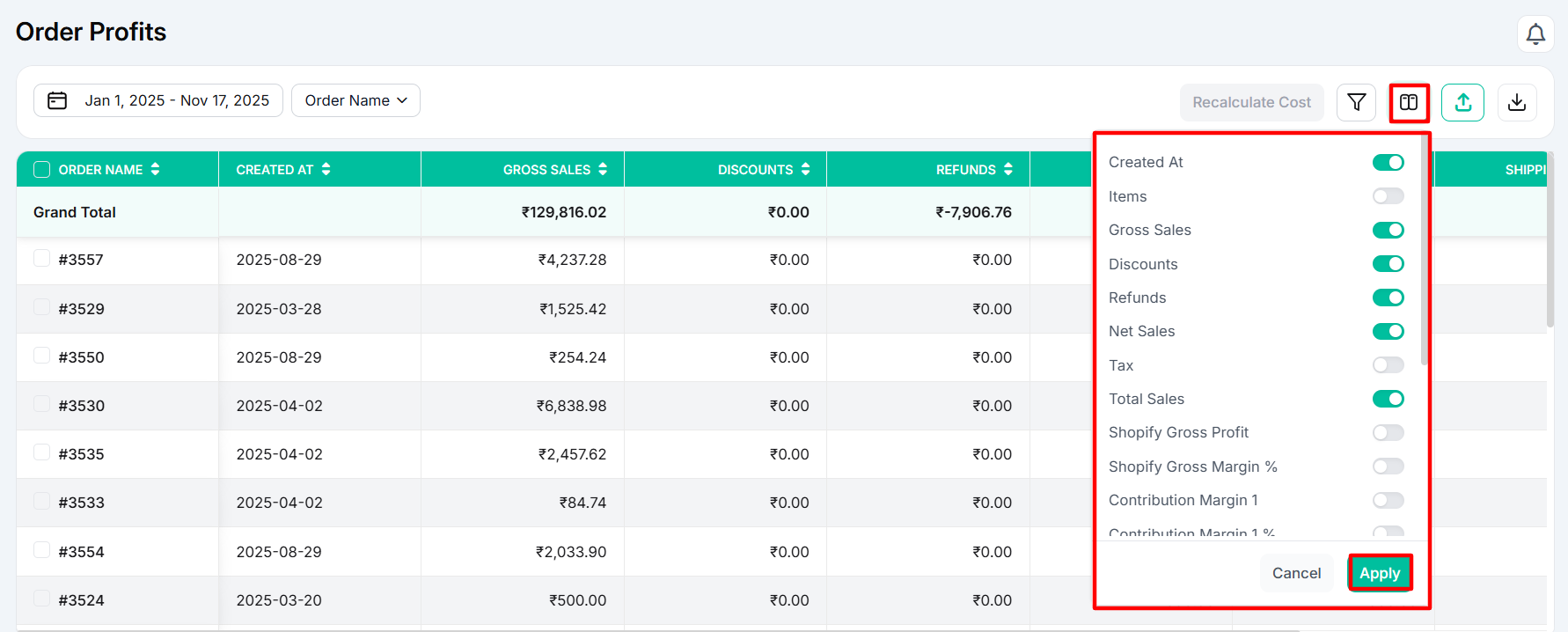The height and width of the screenshot is (632, 1568).
Task: Check the box for order #3557
Action: click(41, 259)
